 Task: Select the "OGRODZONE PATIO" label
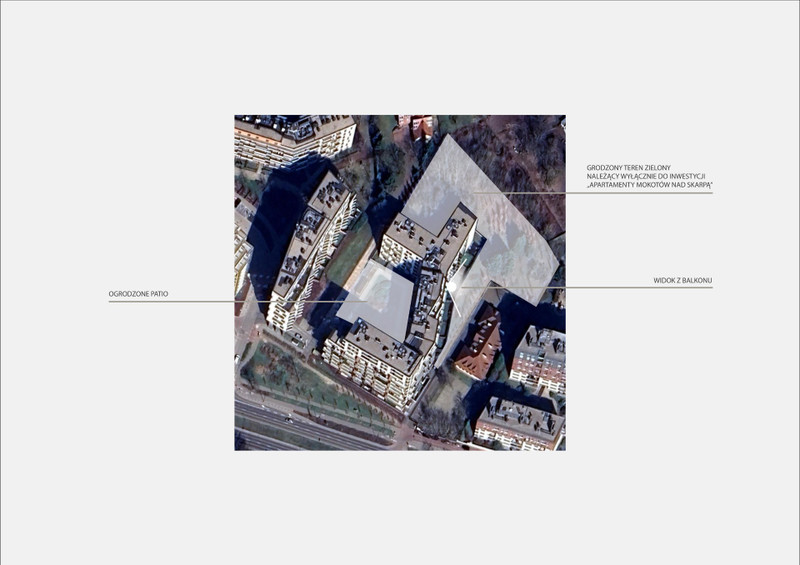click(x=139, y=294)
